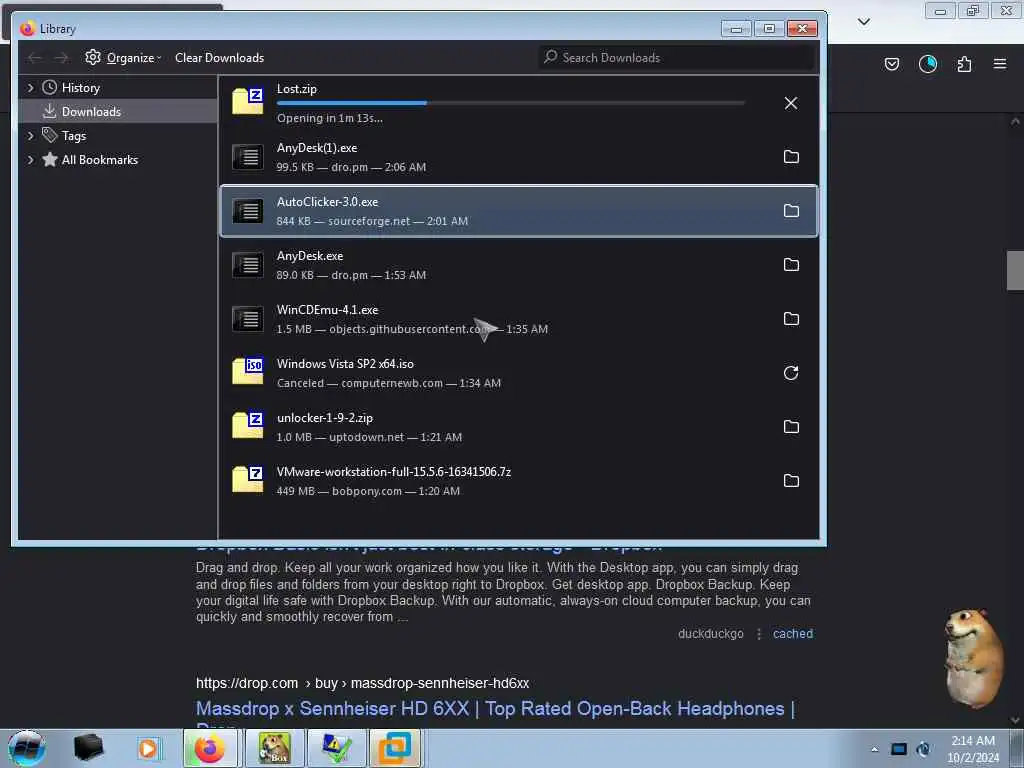
Task: Expand the Tags tree node
Action: point(30,136)
